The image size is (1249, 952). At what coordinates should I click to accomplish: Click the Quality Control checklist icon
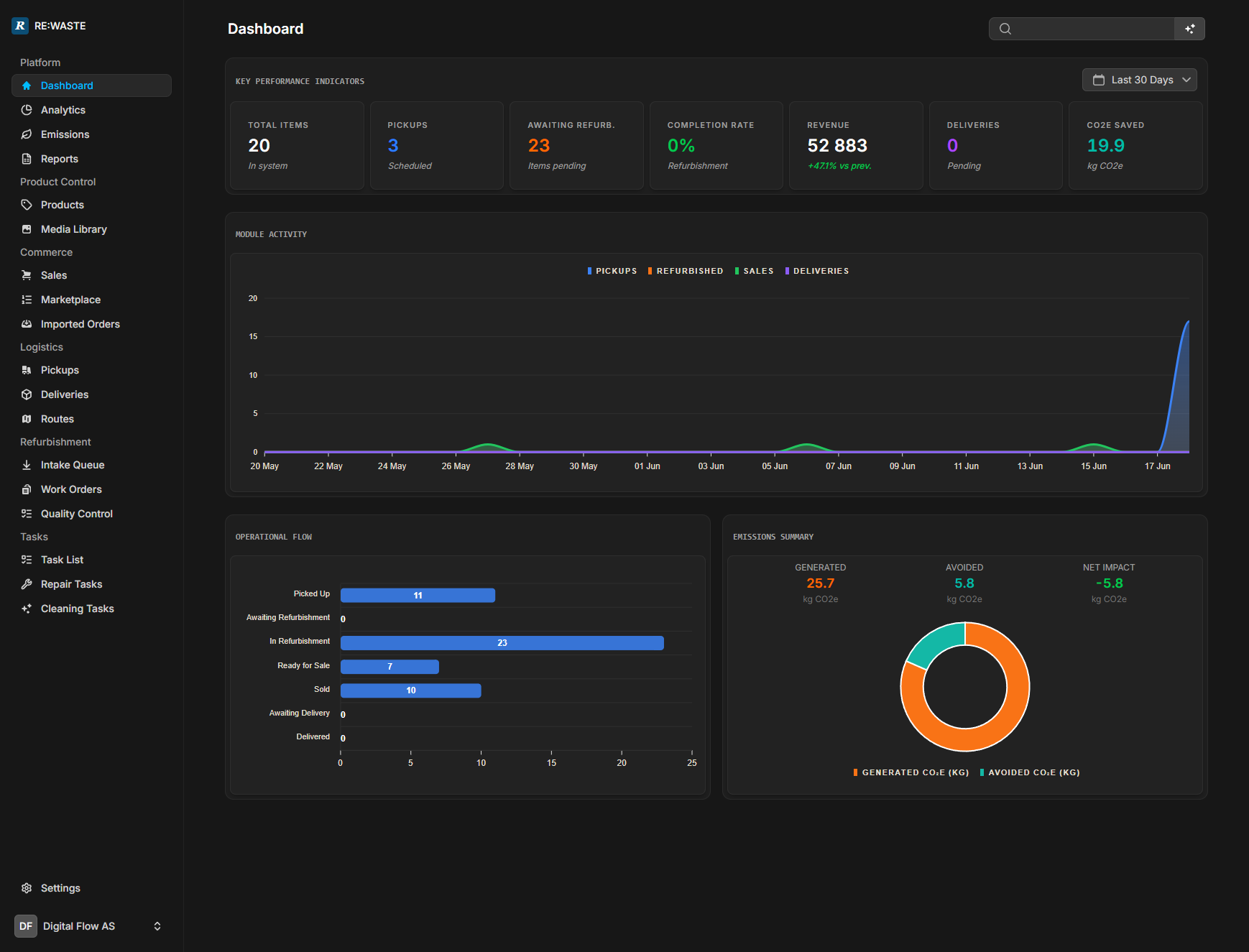(27, 514)
